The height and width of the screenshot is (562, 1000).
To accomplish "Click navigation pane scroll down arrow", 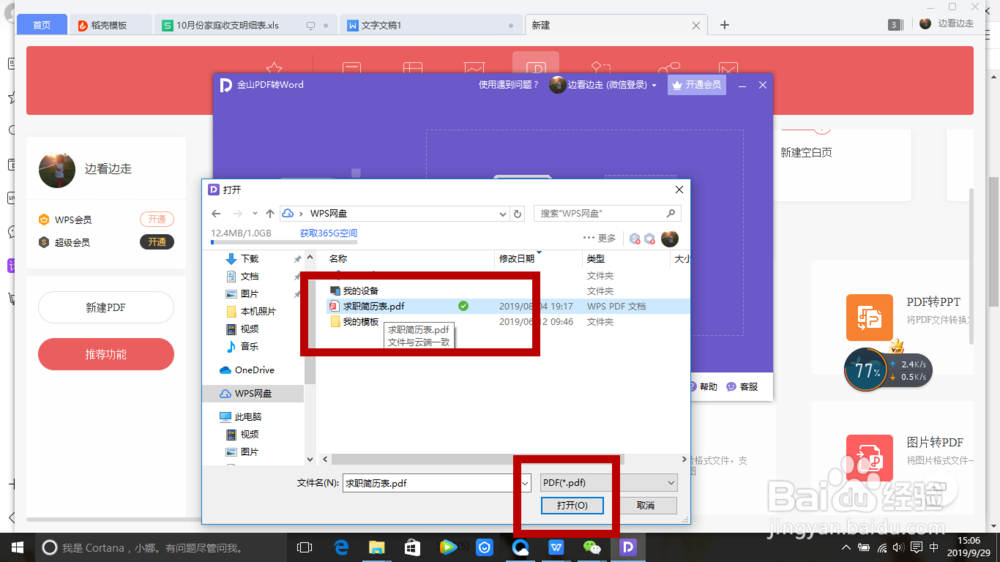I will pyautogui.click(x=310, y=459).
